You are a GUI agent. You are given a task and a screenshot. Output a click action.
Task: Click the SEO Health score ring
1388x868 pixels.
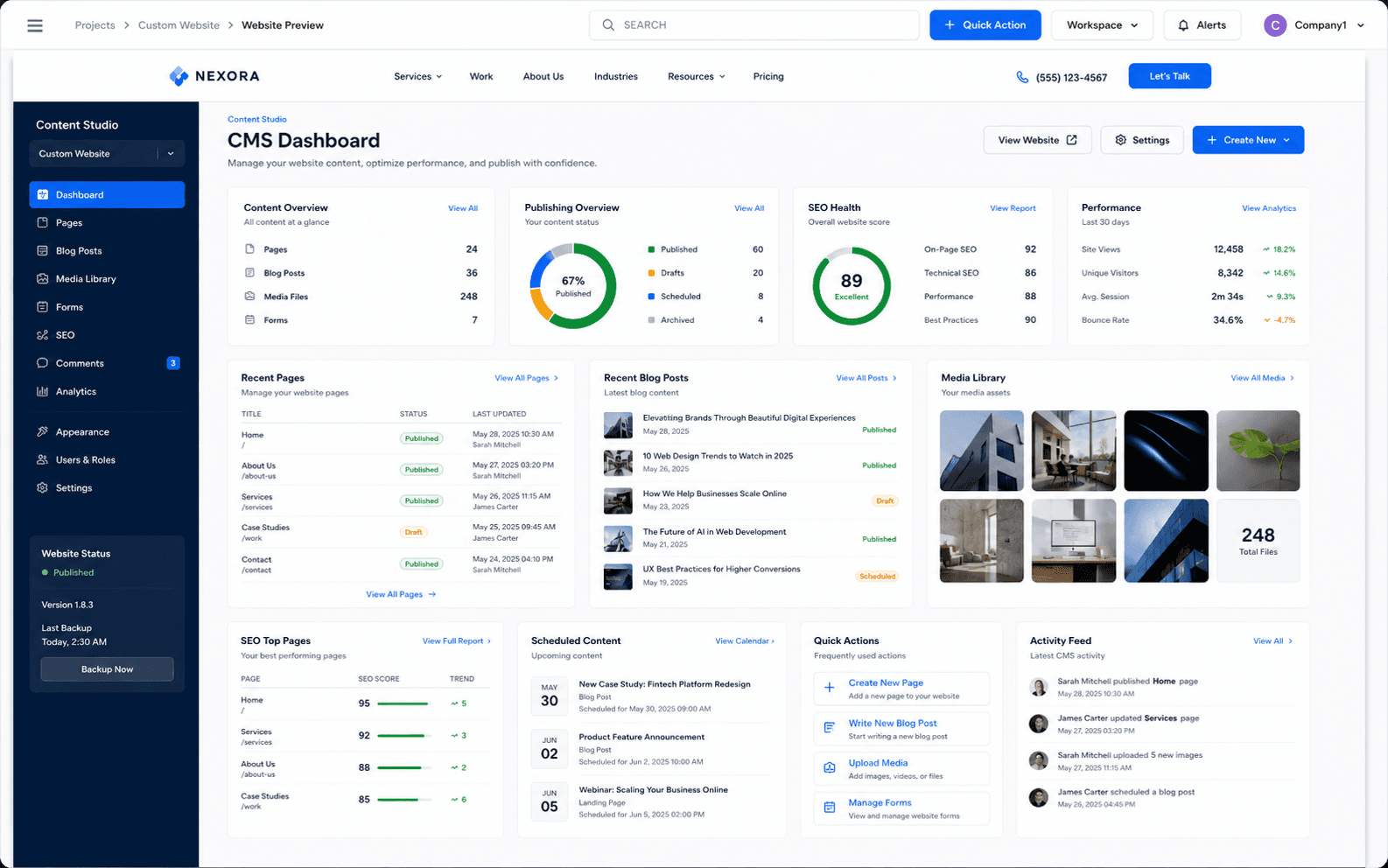click(852, 286)
